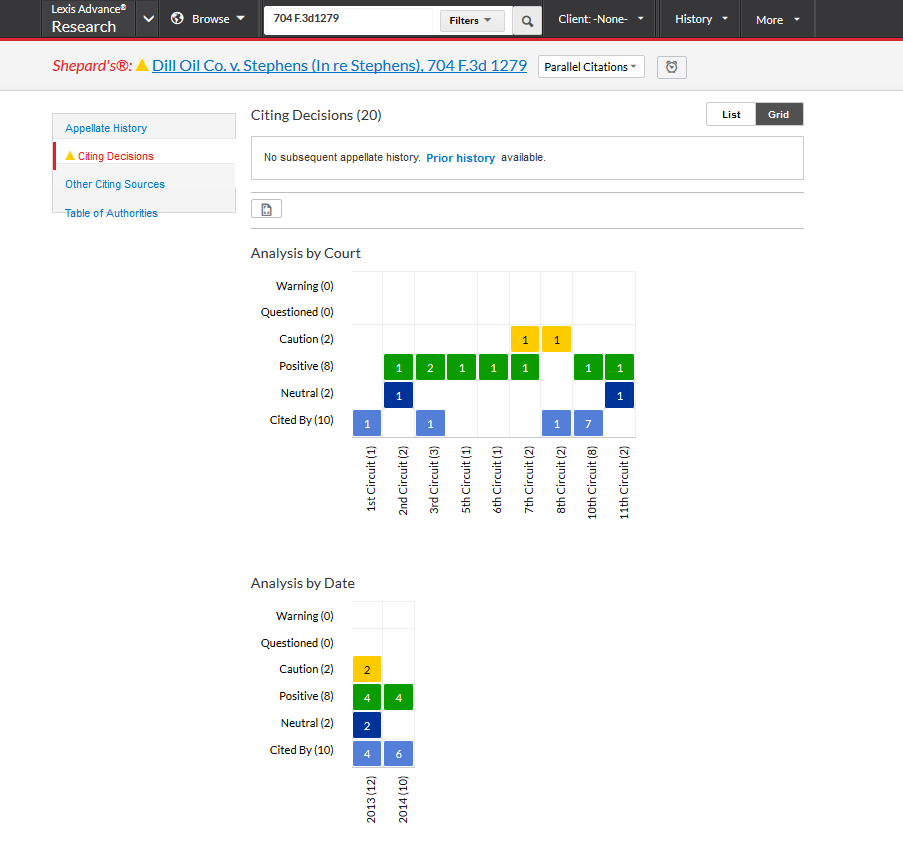Click the Prior history link
Image resolution: width=903 pixels, height=862 pixels.
460,158
